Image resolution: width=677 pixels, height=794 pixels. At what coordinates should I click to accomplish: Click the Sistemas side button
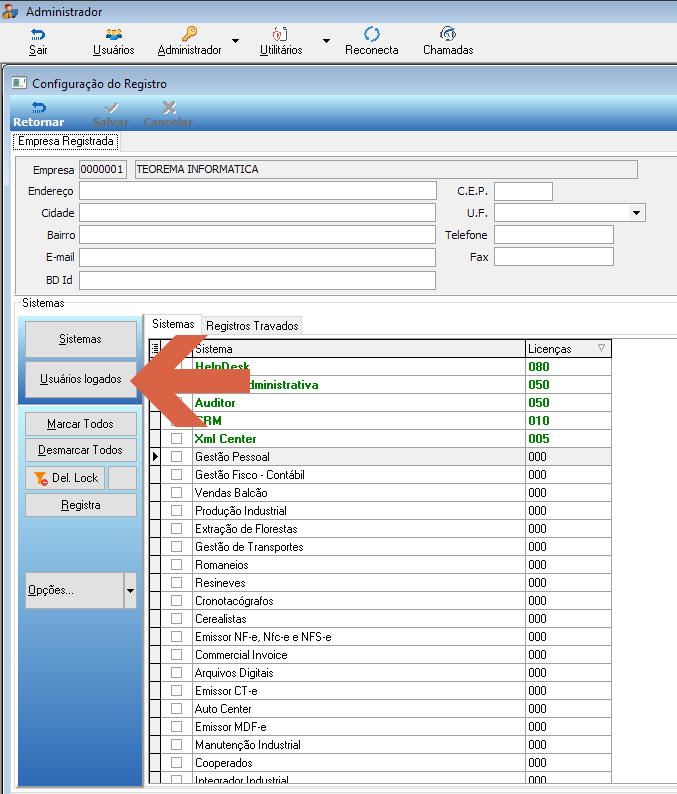[x=81, y=339]
